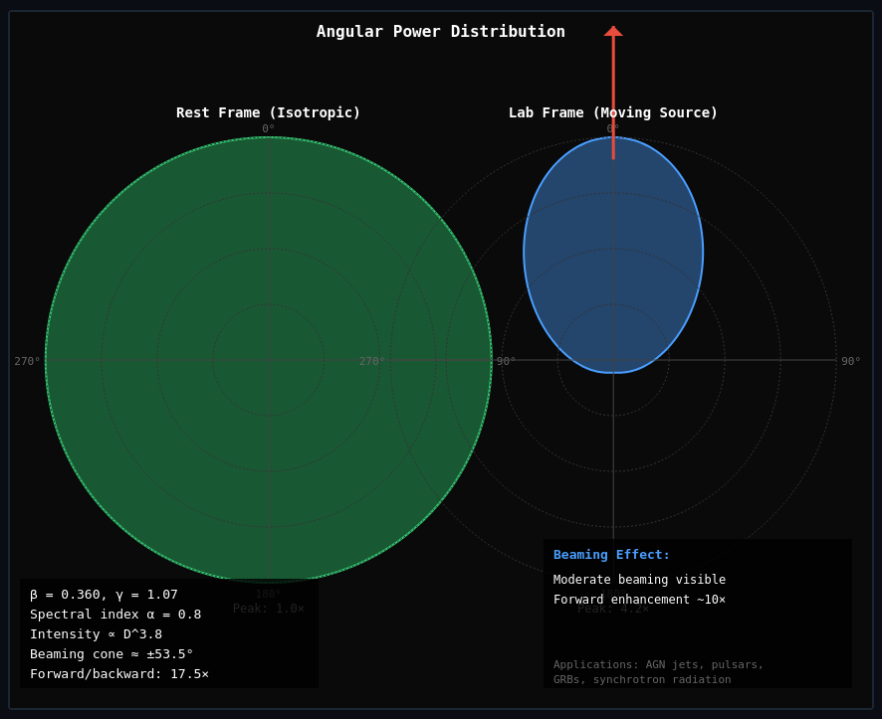Viewport: 882px width, 719px height.
Task: Click the Lab Frame (Moving Source) label
Action: 613,113
